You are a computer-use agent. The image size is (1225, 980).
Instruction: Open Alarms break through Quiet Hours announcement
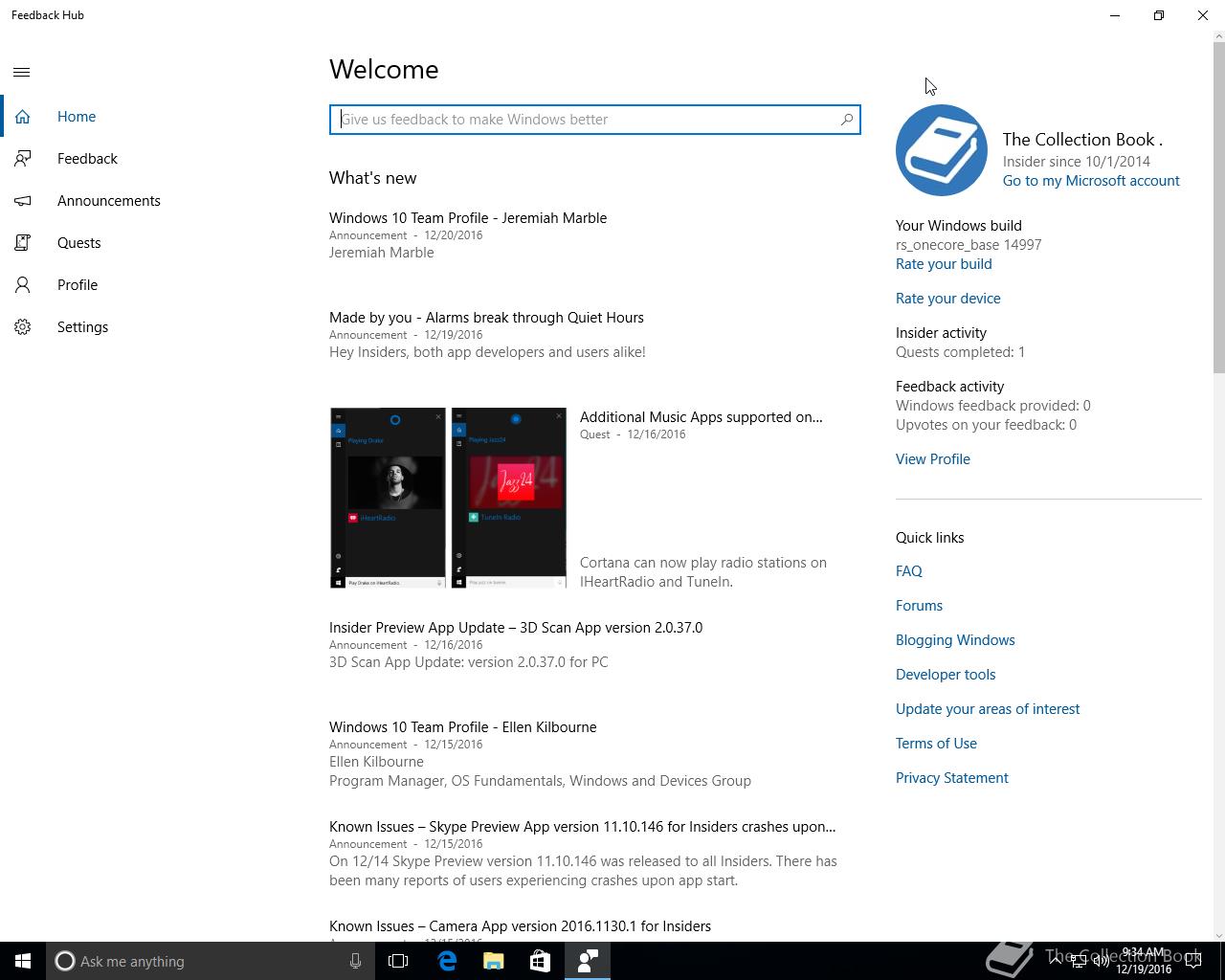tap(486, 318)
